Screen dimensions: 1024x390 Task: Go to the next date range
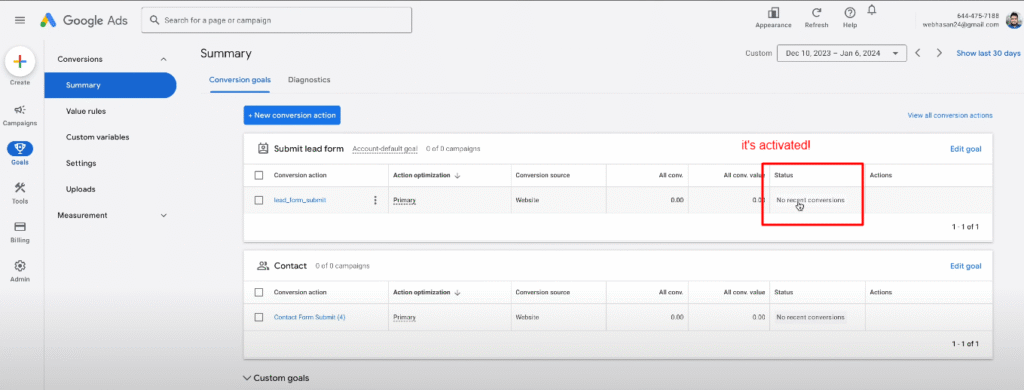(x=939, y=53)
